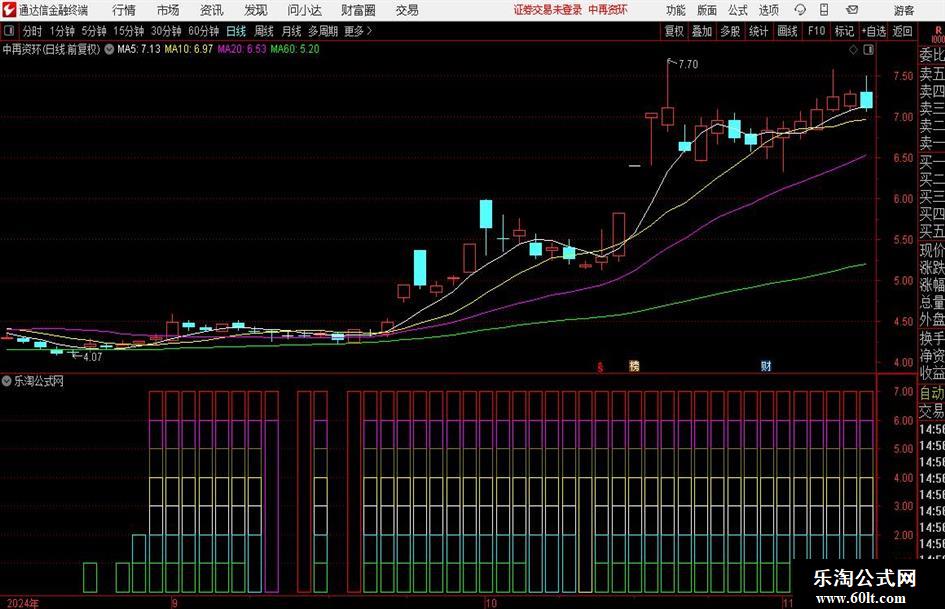Click the 多股 multi-stock button
Viewport: 945px width, 609px height.
click(x=730, y=31)
